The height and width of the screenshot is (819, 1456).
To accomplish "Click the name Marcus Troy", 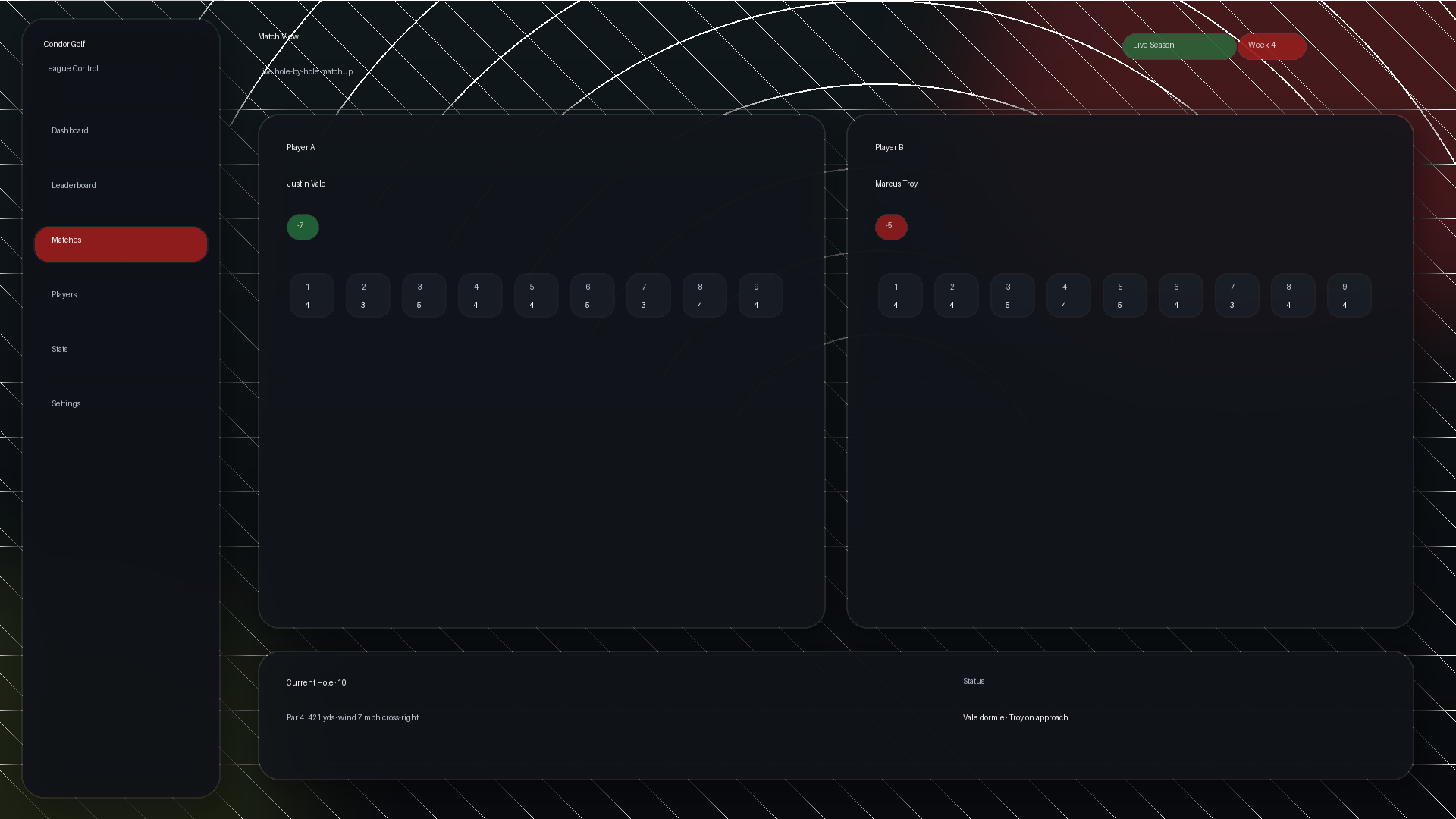I will click(896, 184).
